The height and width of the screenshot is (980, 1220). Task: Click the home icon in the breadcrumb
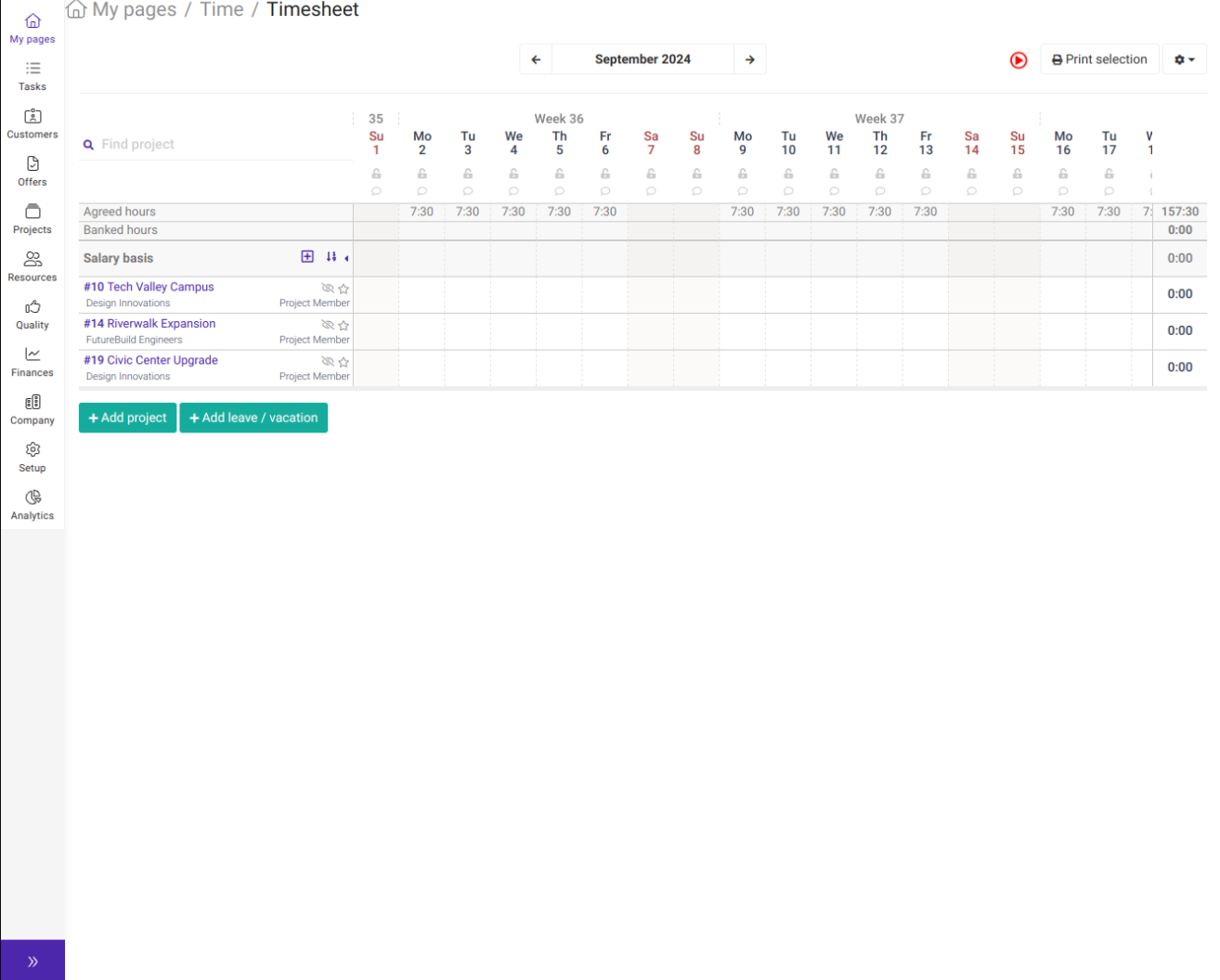point(75,8)
